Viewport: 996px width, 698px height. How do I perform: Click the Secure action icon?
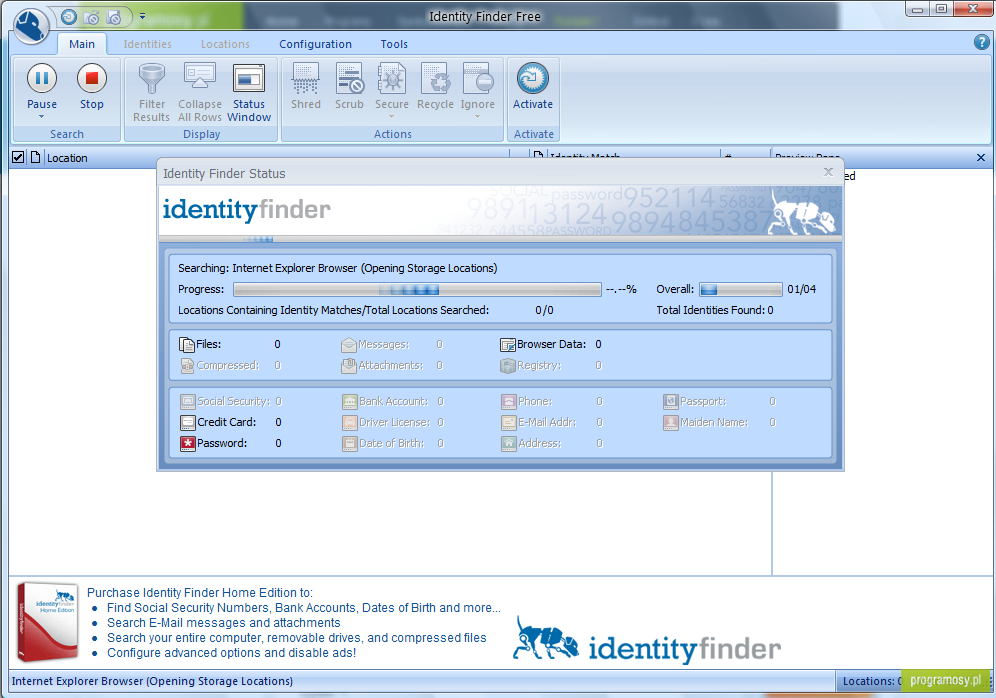(x=392, y=79)
